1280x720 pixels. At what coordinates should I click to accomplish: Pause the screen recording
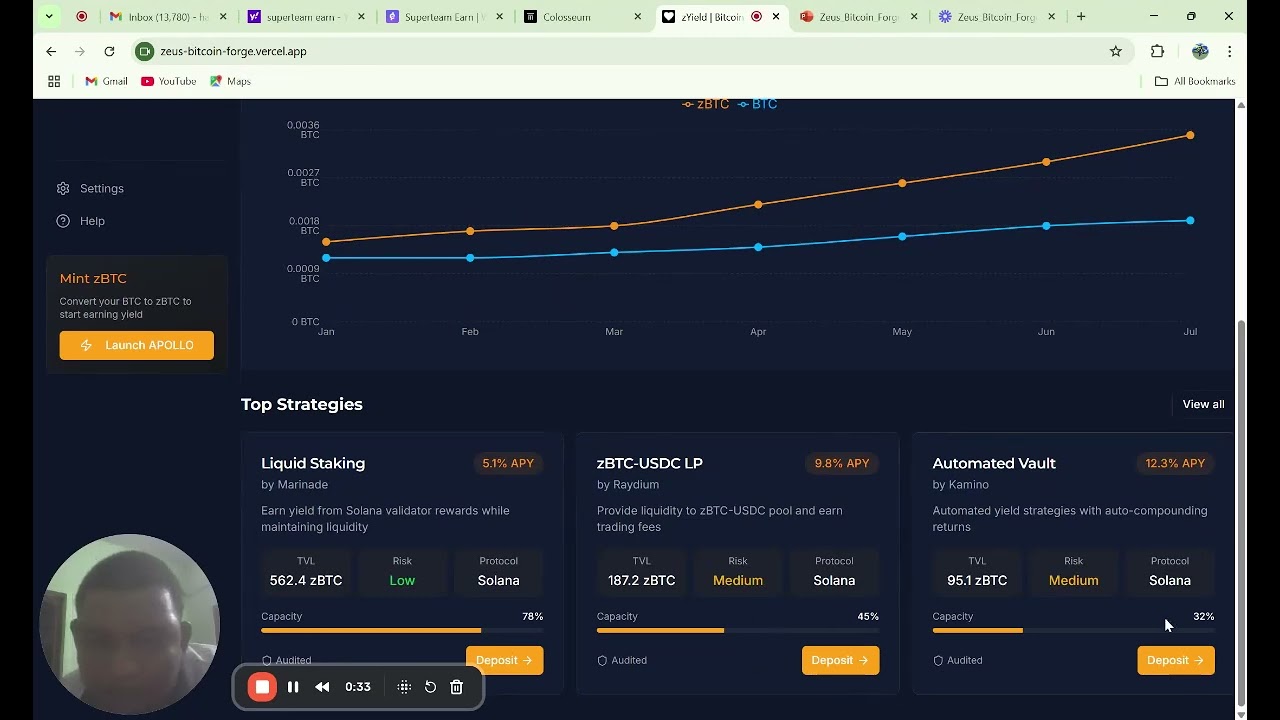[x=293, y=687]
